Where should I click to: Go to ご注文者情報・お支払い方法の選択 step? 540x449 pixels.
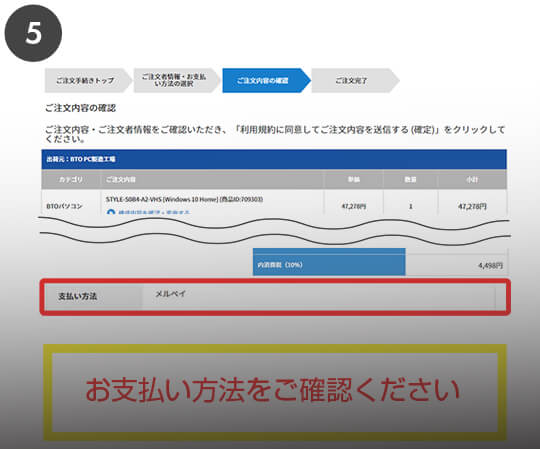[x=177, y=81]
